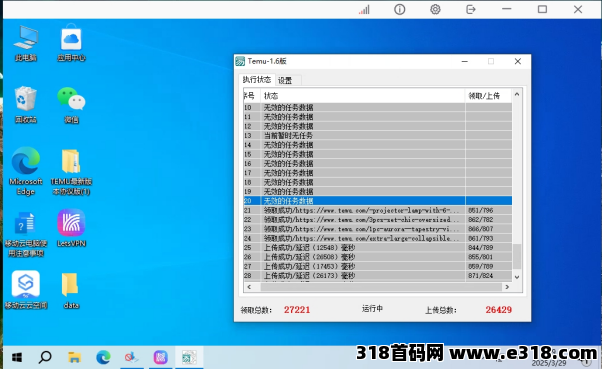Open the TEMU最新版本协议版(1) folder
602x370 pixels.
pos(71,172)
